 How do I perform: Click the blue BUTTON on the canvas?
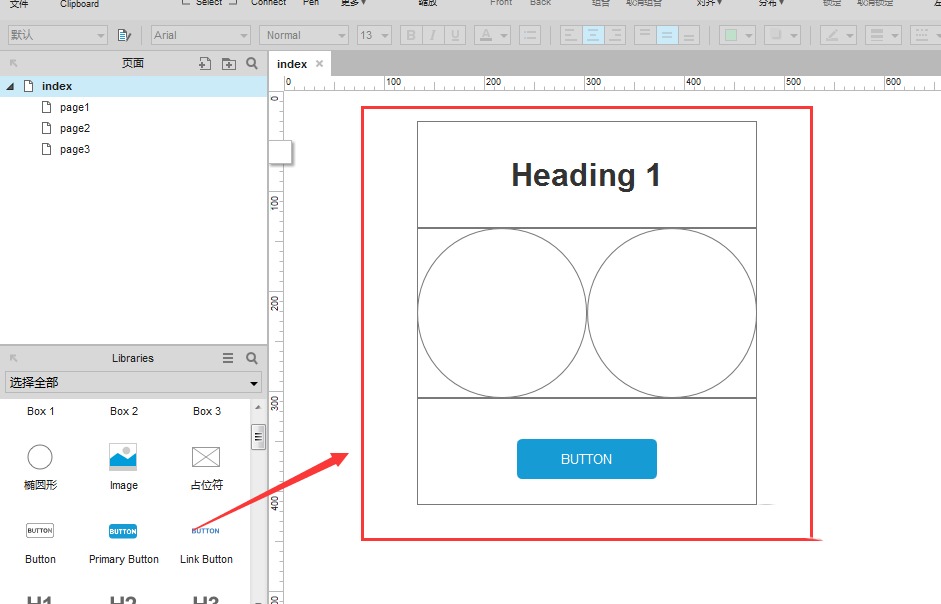click(586, 459)
